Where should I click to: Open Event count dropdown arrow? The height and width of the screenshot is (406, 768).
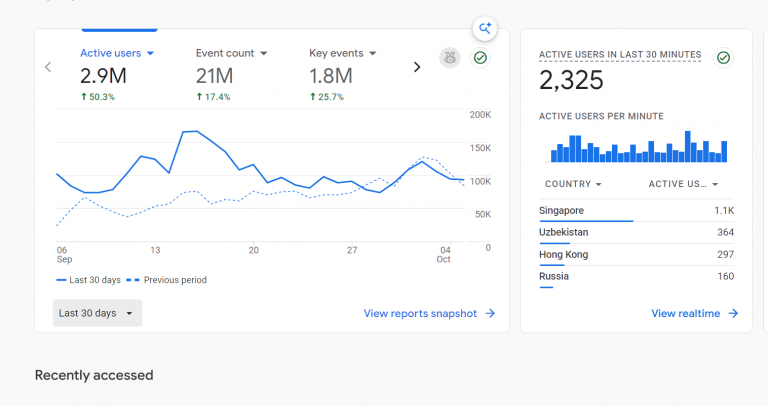(264, 53)
